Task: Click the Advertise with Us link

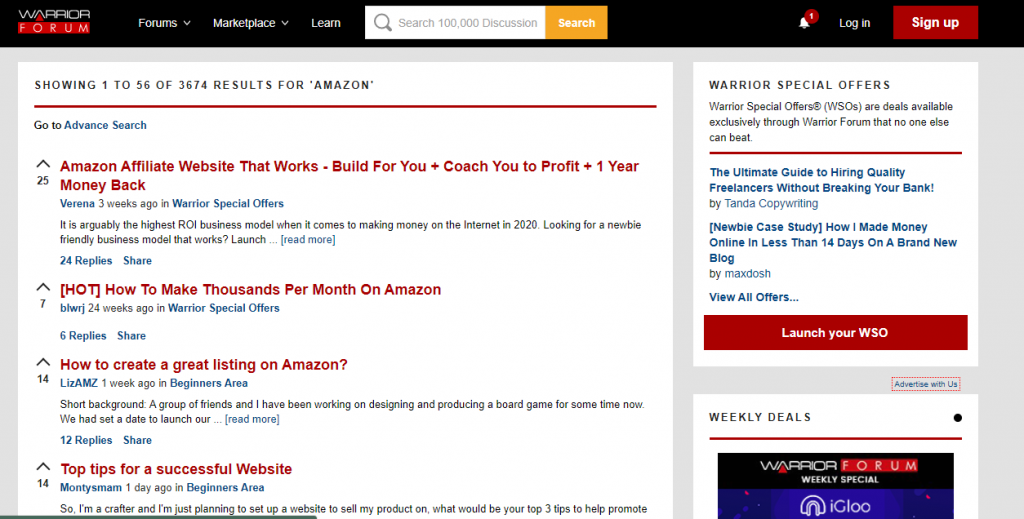Action: 925,384
